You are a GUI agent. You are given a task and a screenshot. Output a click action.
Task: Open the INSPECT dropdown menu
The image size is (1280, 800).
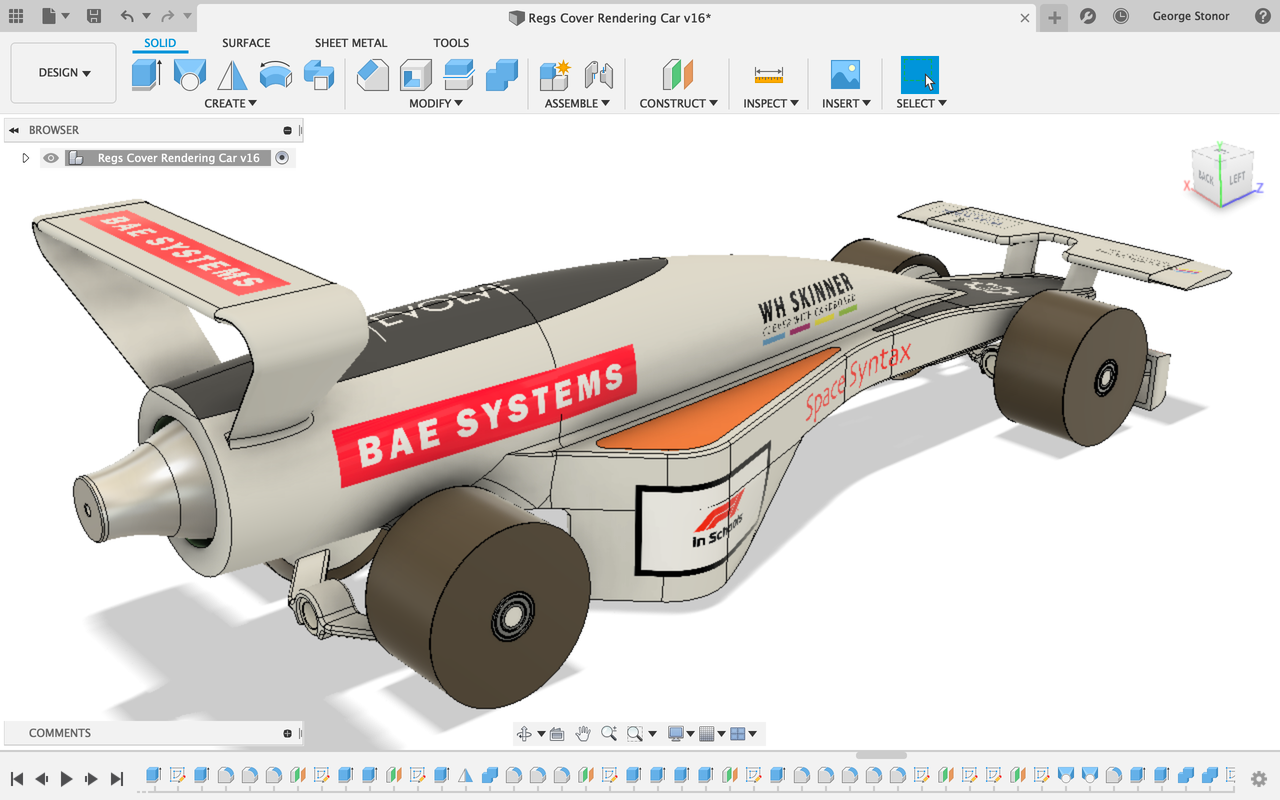click(771, 103)
